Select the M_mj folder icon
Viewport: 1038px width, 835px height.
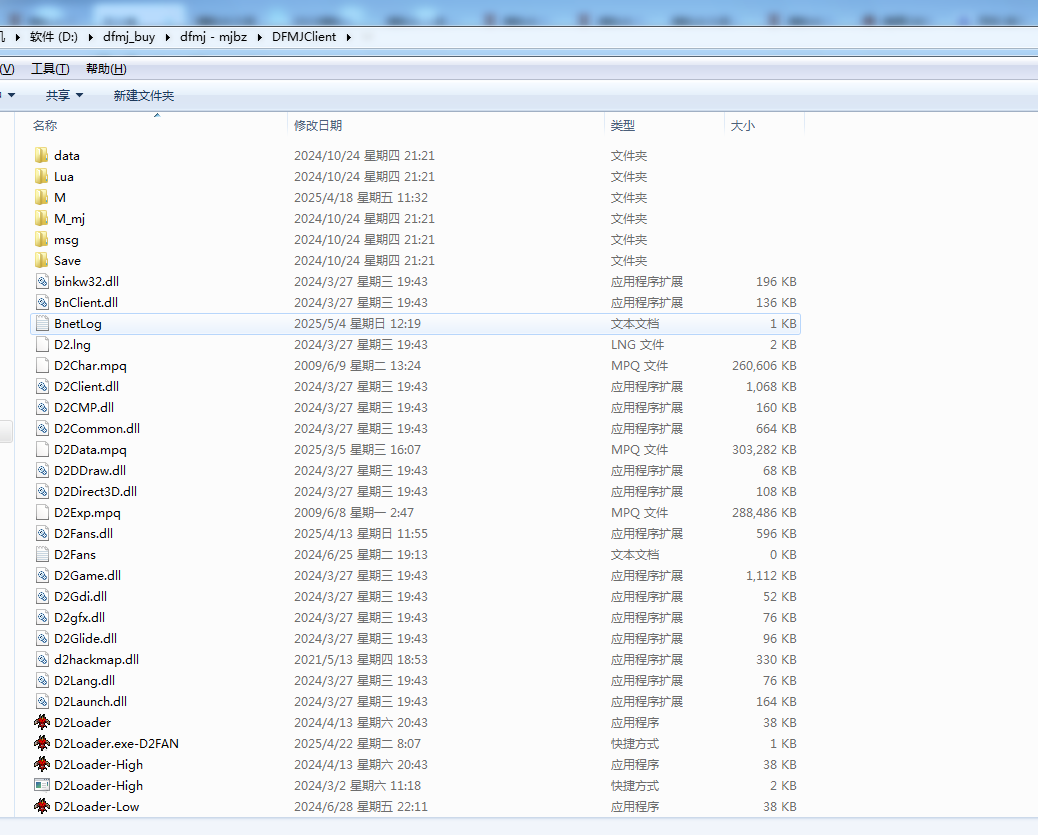tap(42, 219)
